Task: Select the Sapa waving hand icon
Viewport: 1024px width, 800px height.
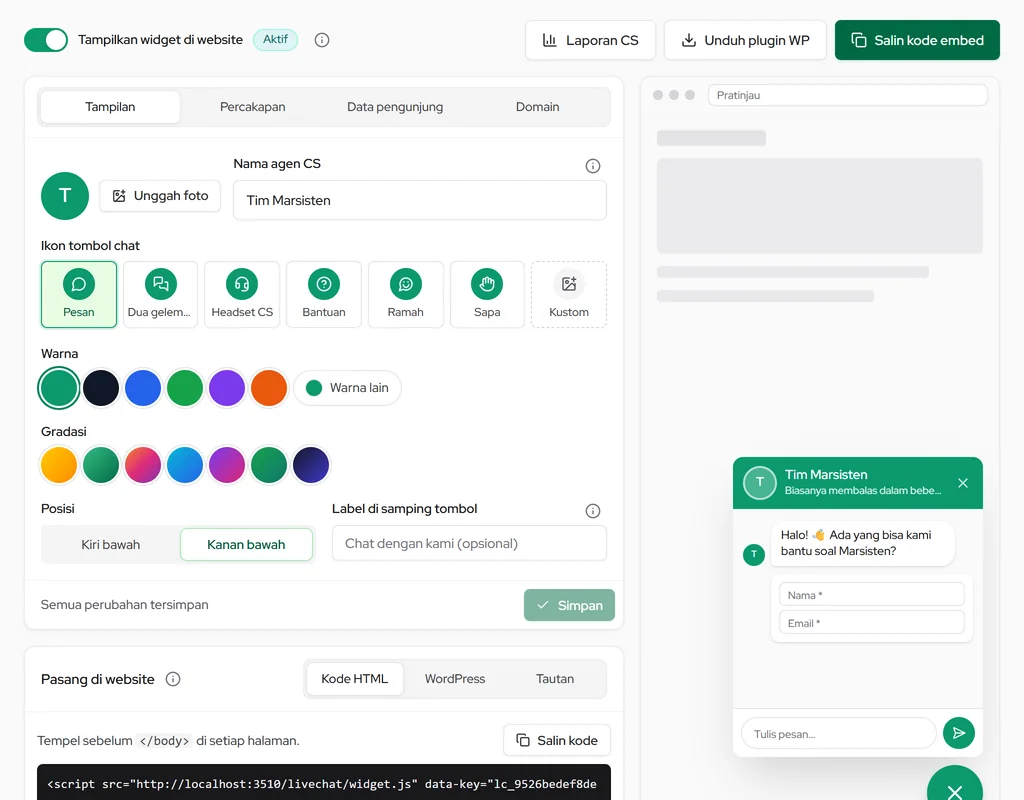Action: click(x=487, y=295)
